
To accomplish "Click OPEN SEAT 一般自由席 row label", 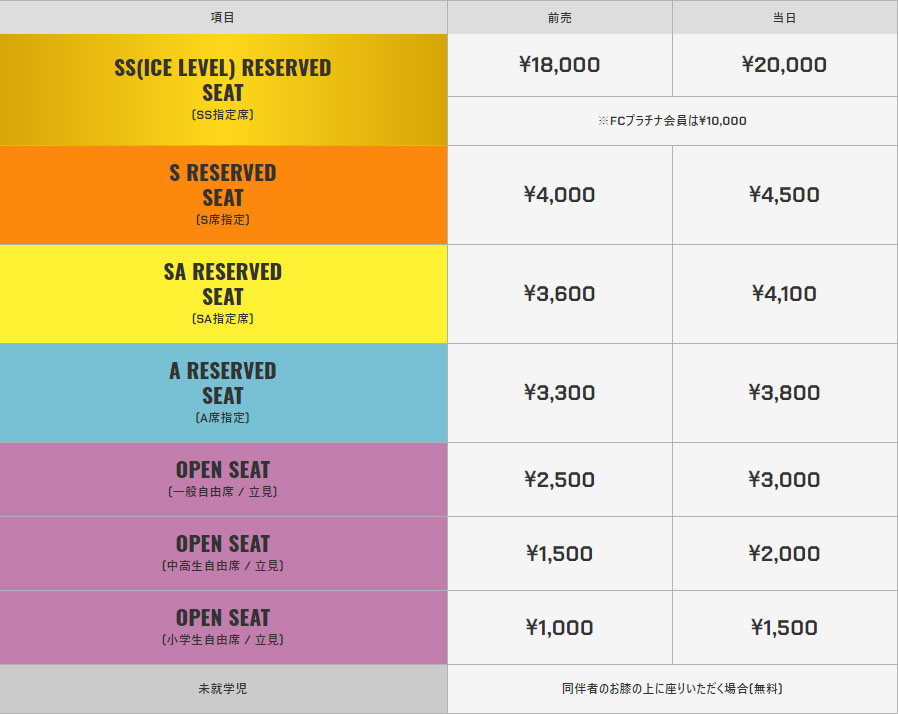I will (x=223, y=480).
